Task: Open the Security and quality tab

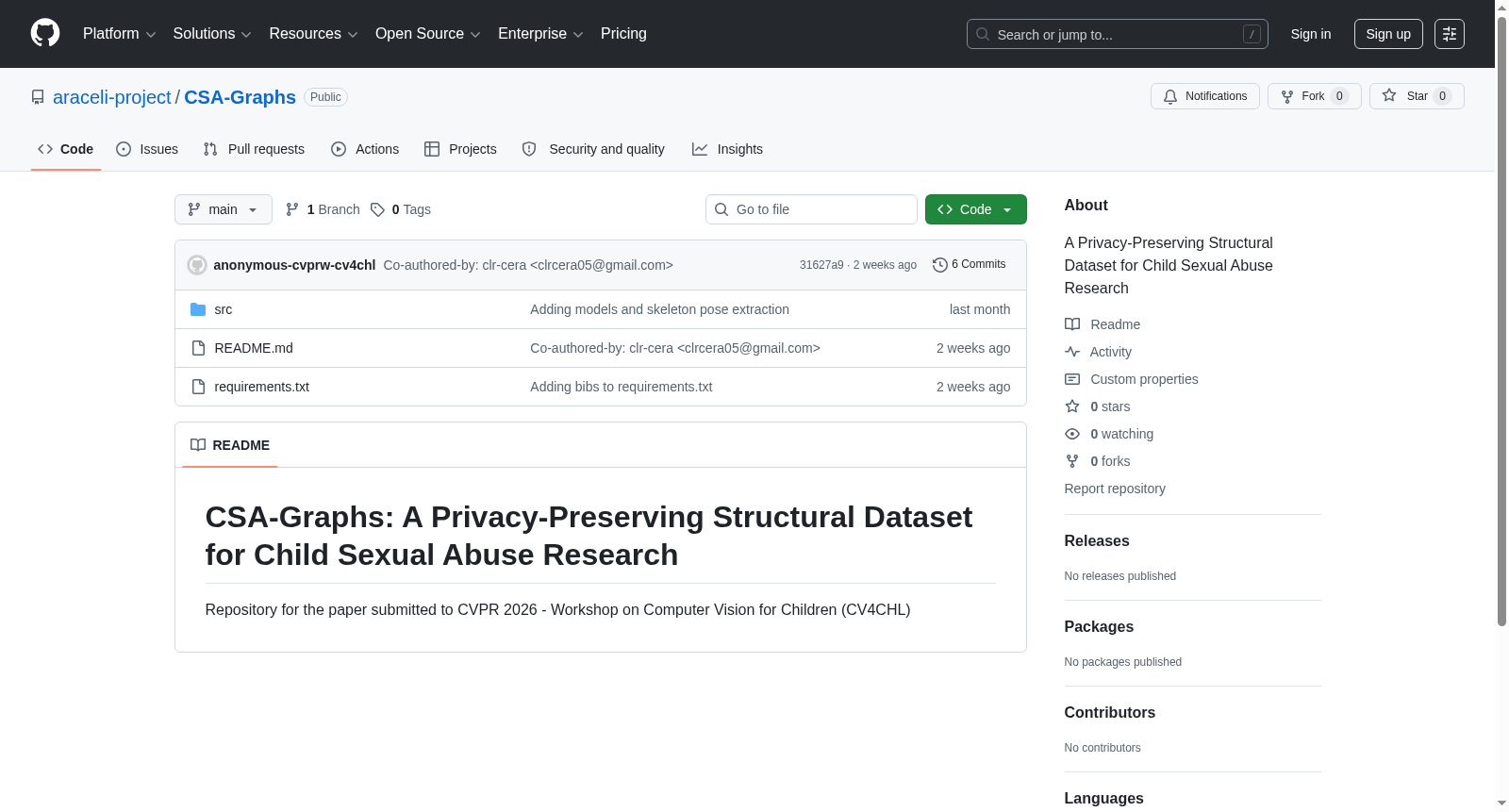Action: point(593,149)
